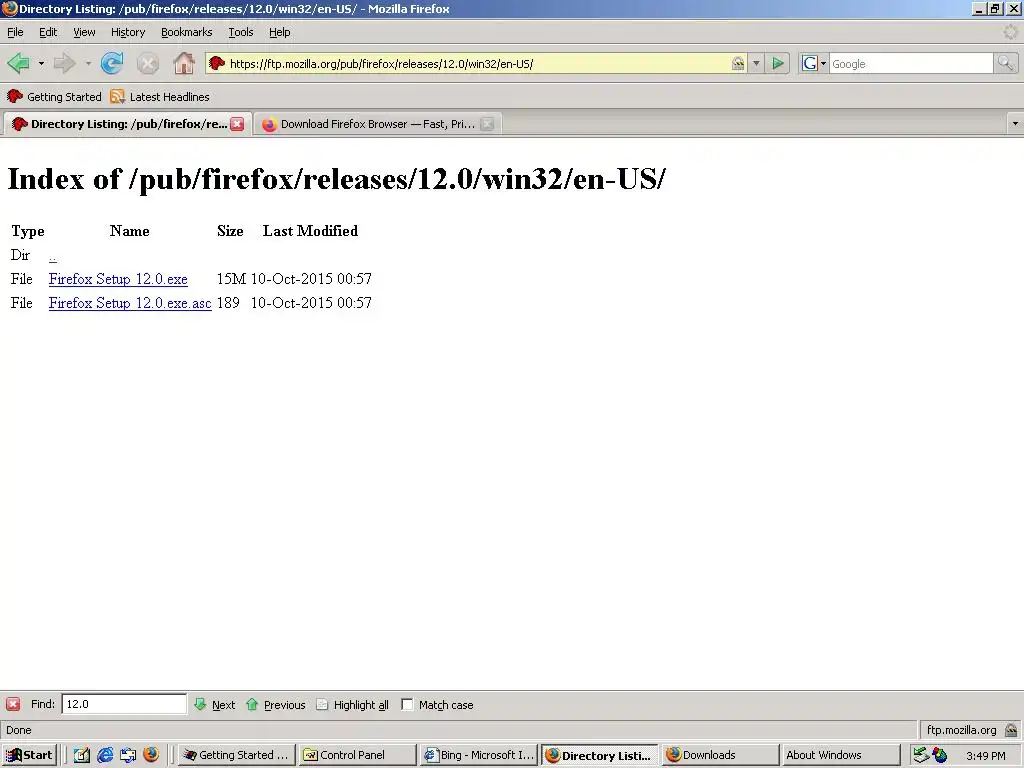Click the 3:49 PM clock

tap(985, 756)
